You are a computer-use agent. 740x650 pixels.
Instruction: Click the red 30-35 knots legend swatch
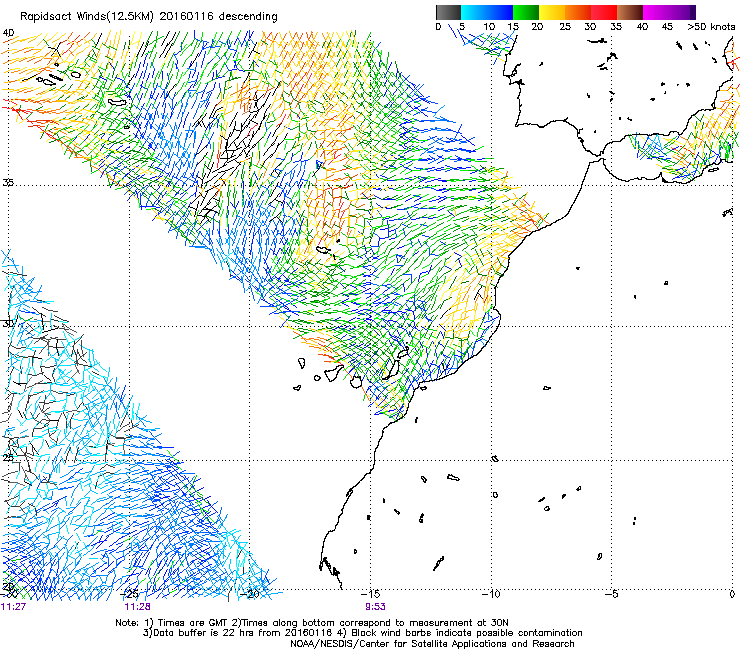[x=604, y=12]
